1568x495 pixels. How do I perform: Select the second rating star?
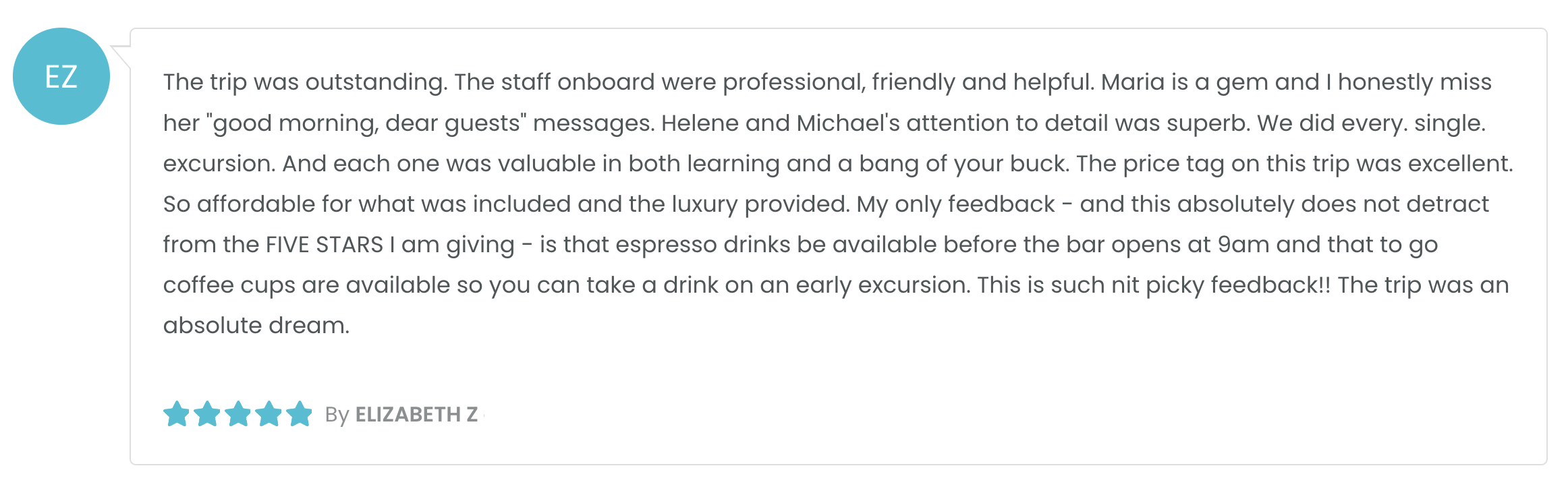(x=207, y=414)
